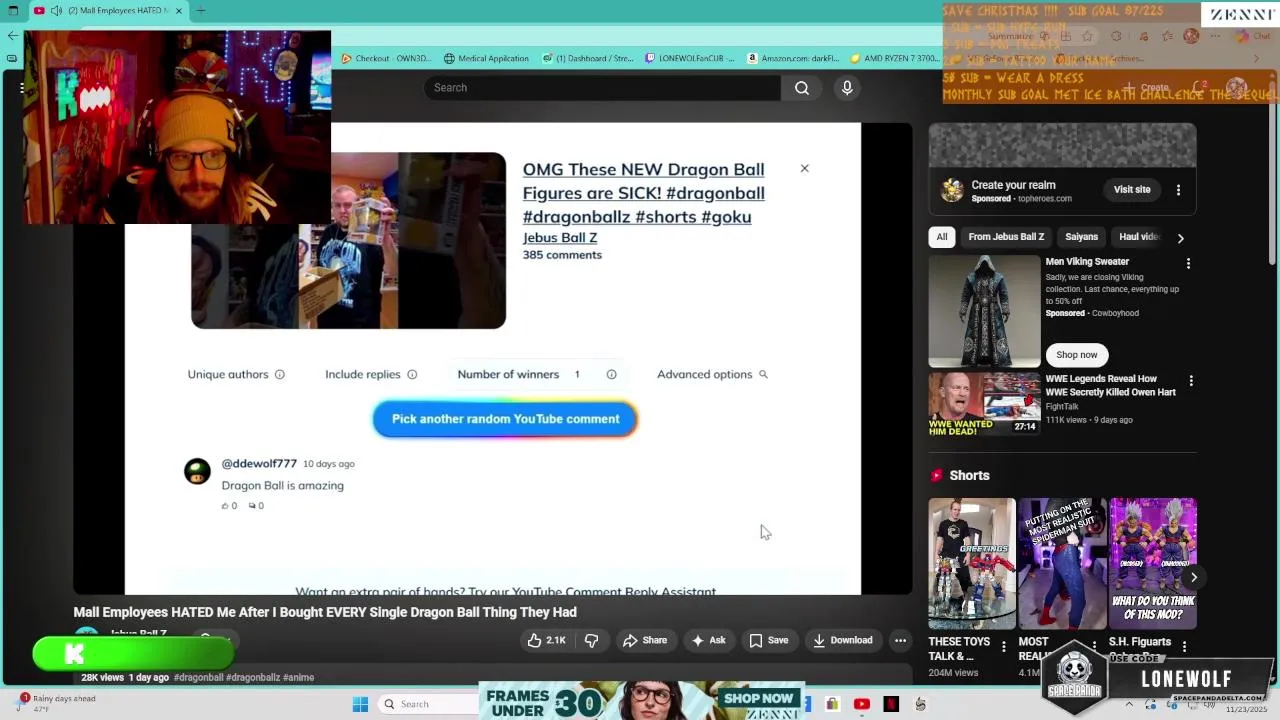Close the comment picker video card
This screenshot has width=1280, height=720.
[804, 168]
